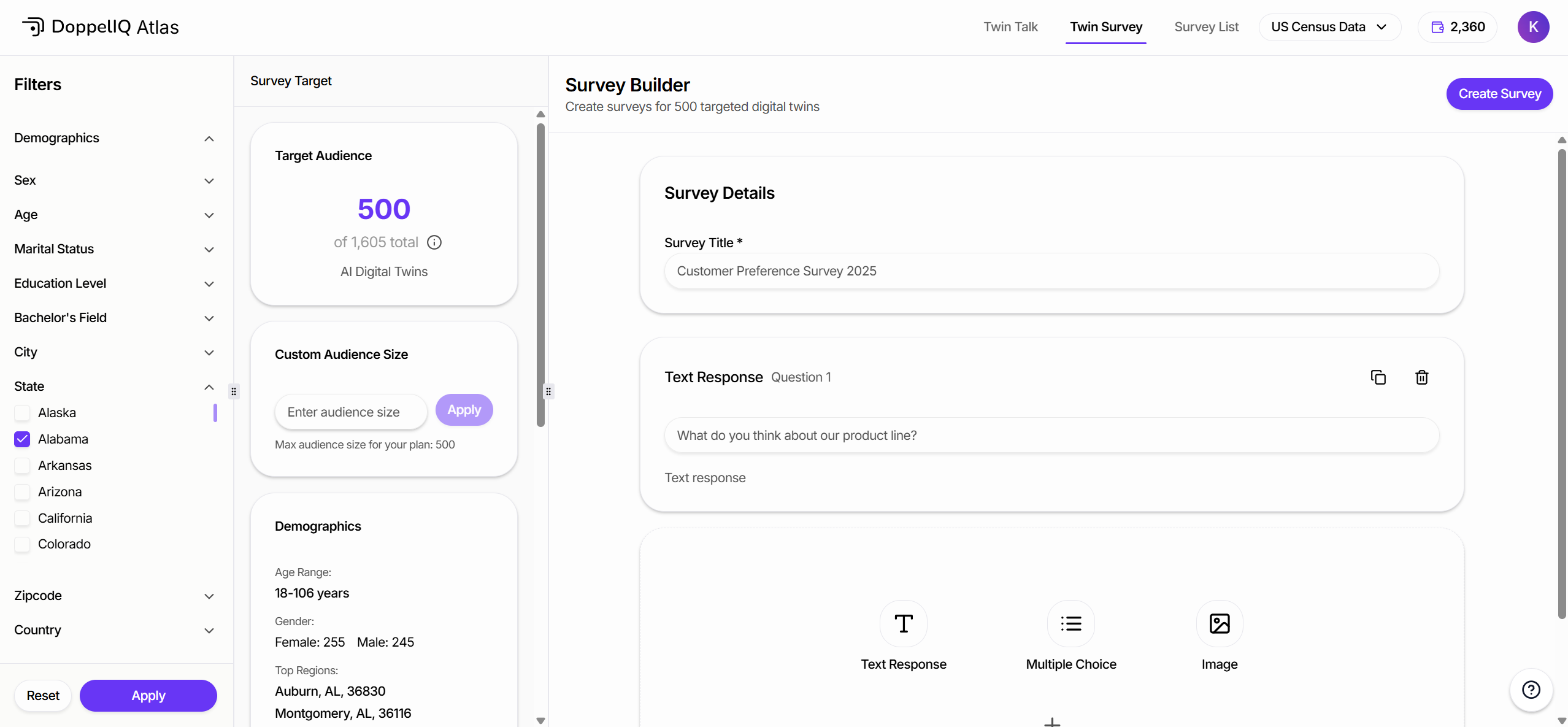Add a Multiple Choice question type
This screenshot has height=727, width=1568.
(1070, 624)
